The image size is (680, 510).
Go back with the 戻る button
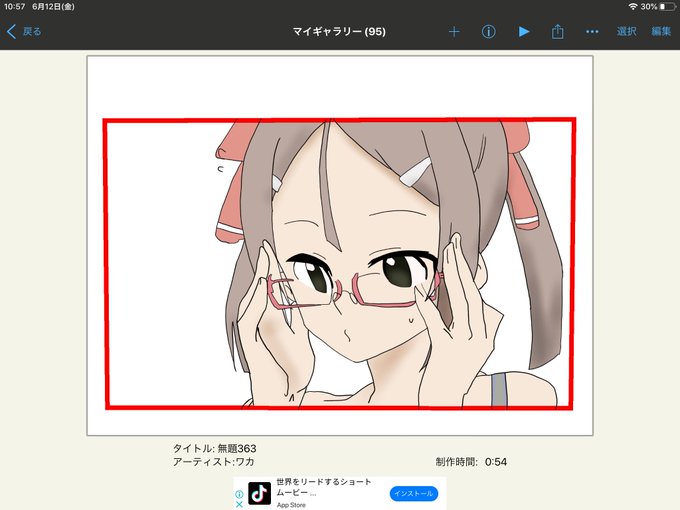(x=24, y=32)
